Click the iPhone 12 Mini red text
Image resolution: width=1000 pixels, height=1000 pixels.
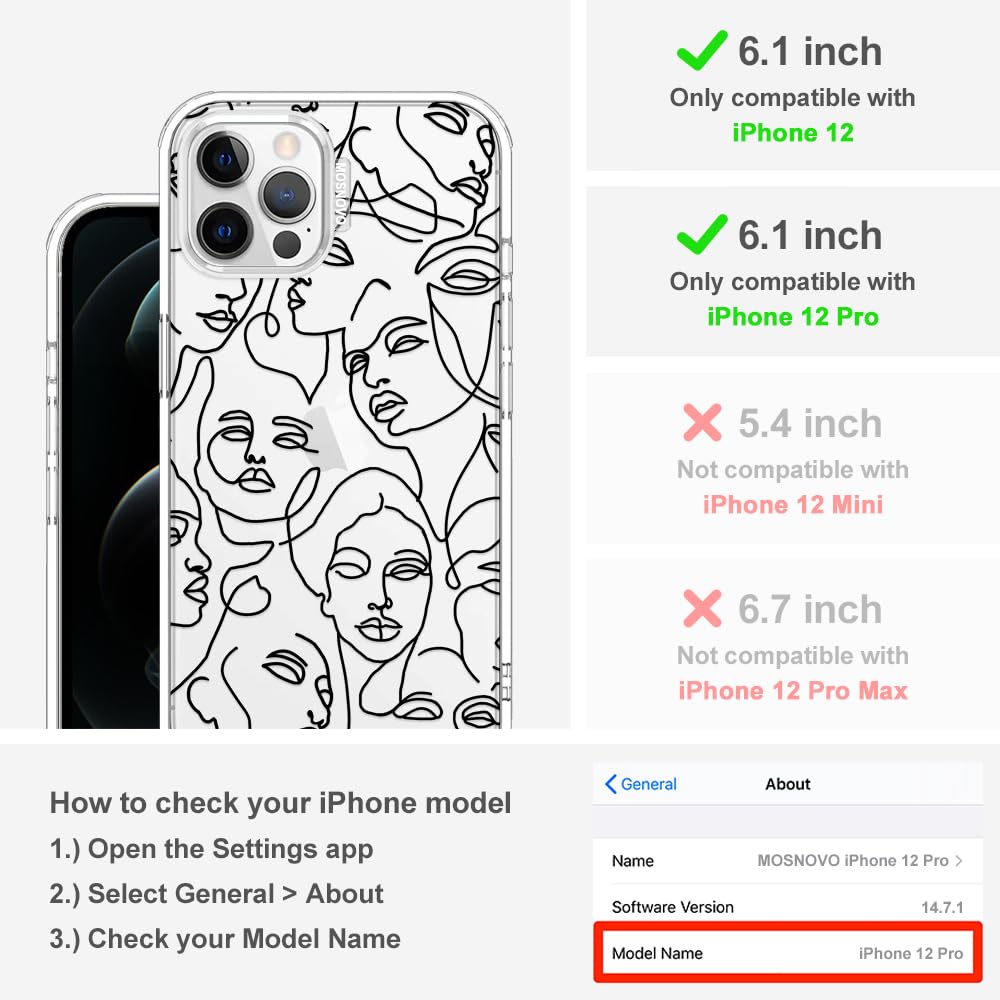click(793, 504)
